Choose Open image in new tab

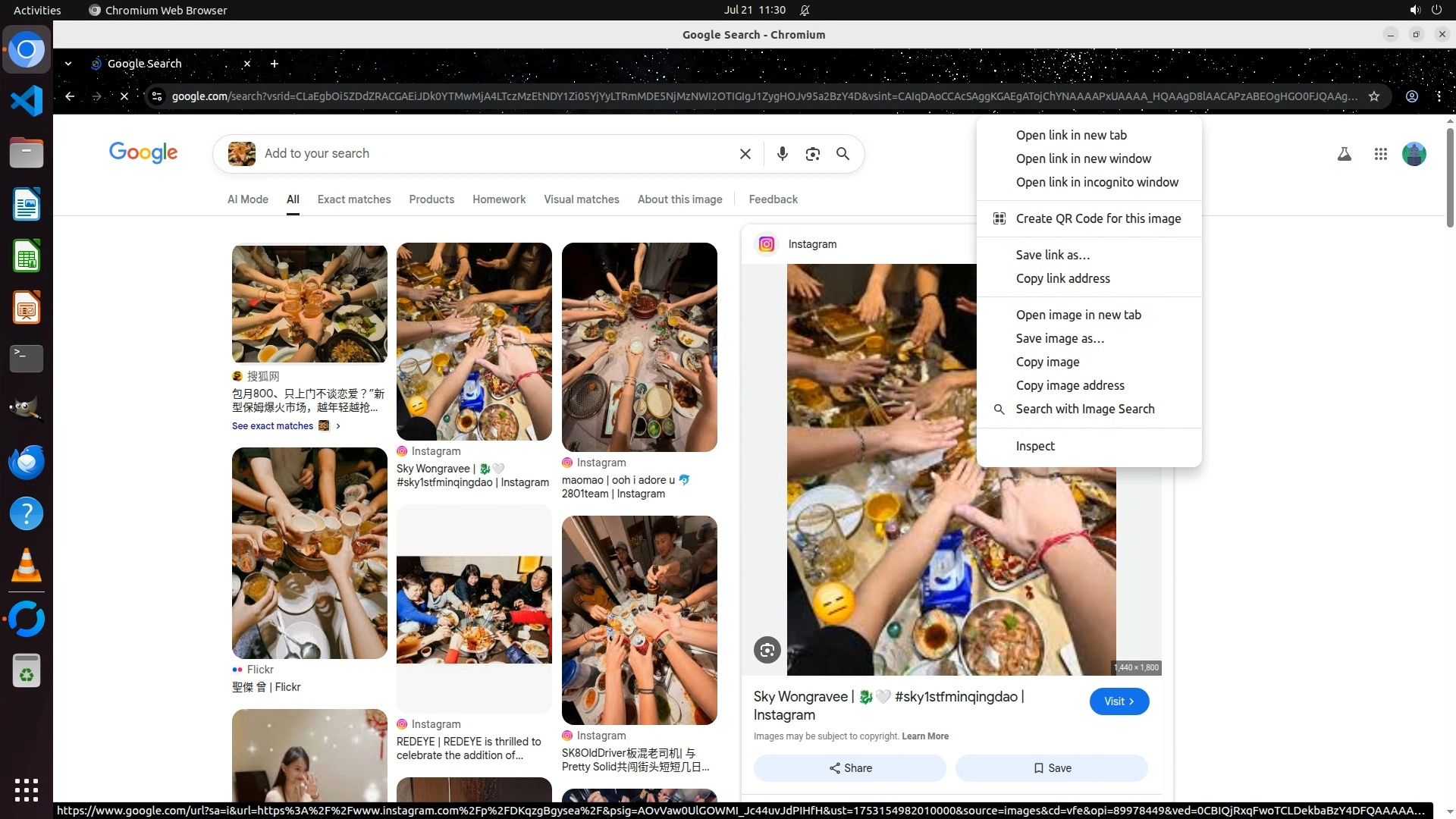[1078, 315]
